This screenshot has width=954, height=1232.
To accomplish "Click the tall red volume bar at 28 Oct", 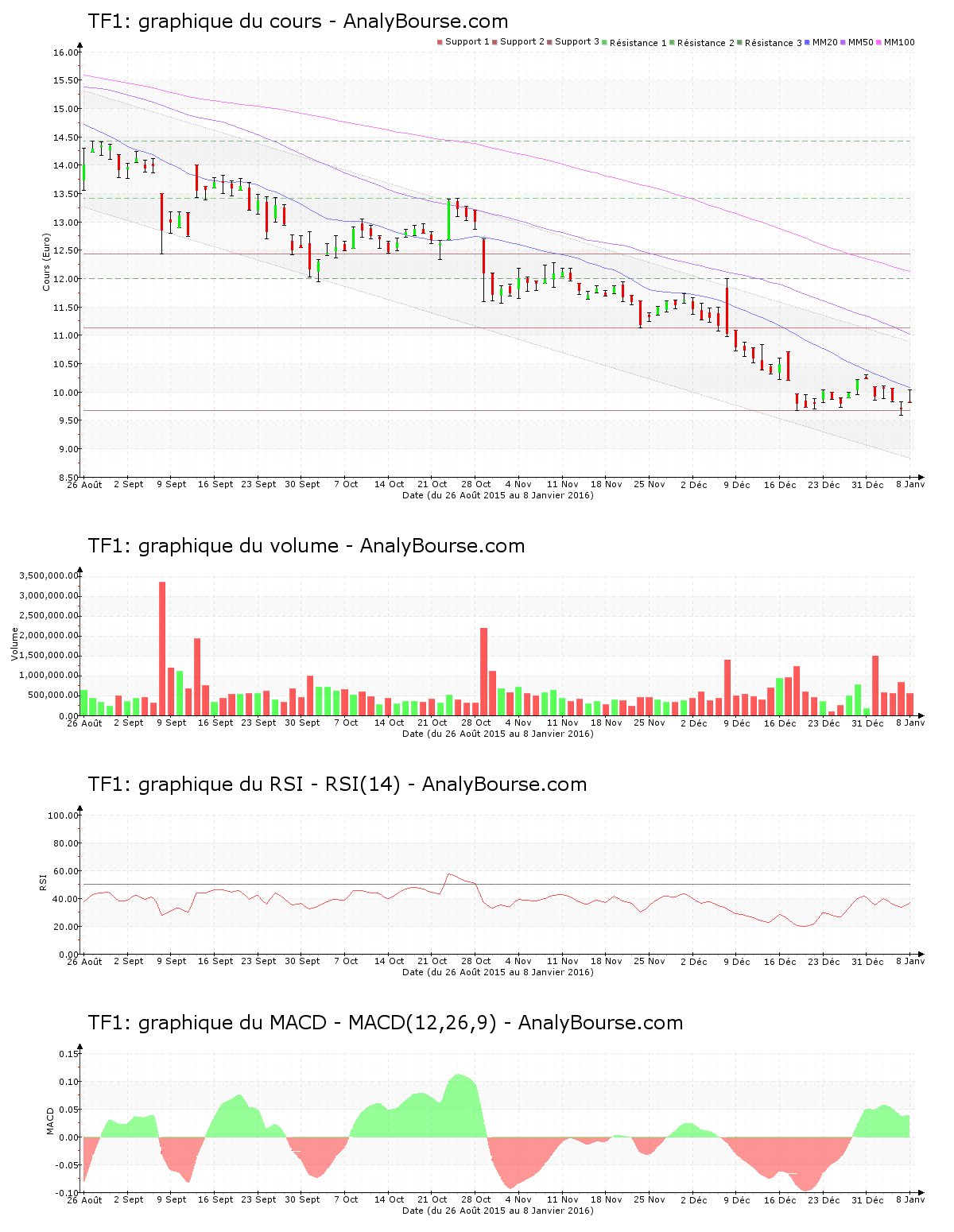I will click(483, 672).
